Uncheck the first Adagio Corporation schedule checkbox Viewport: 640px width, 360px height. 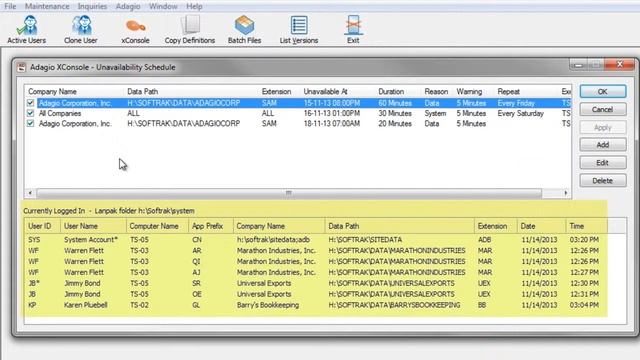(x=31, y=103)
